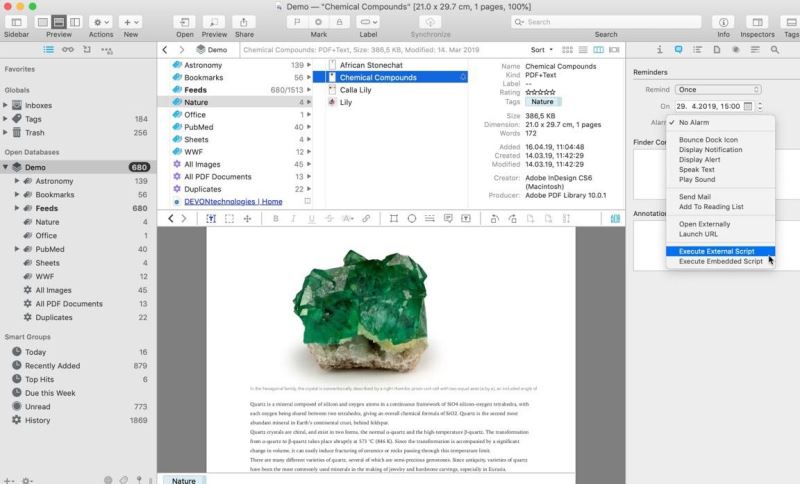
Task: Click the Synchronize cloud icon
Action: click(x=430, y=22)
